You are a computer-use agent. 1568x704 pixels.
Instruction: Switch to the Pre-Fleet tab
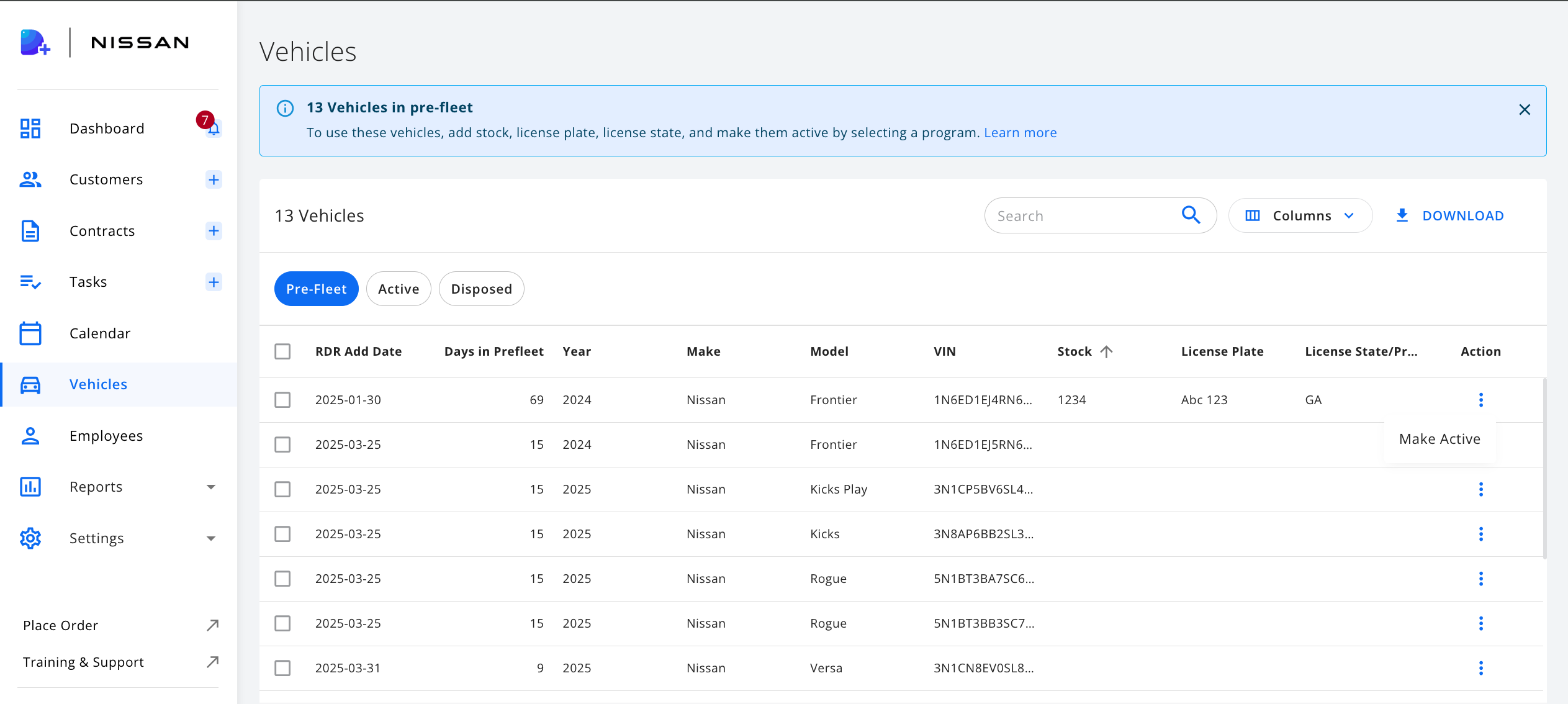pos(317,289)
